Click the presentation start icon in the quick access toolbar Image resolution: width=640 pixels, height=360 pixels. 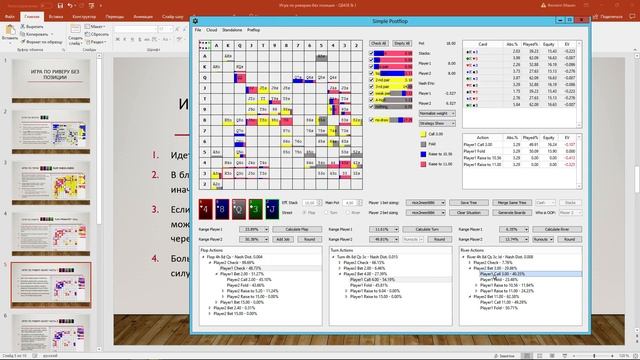(91, 5)
